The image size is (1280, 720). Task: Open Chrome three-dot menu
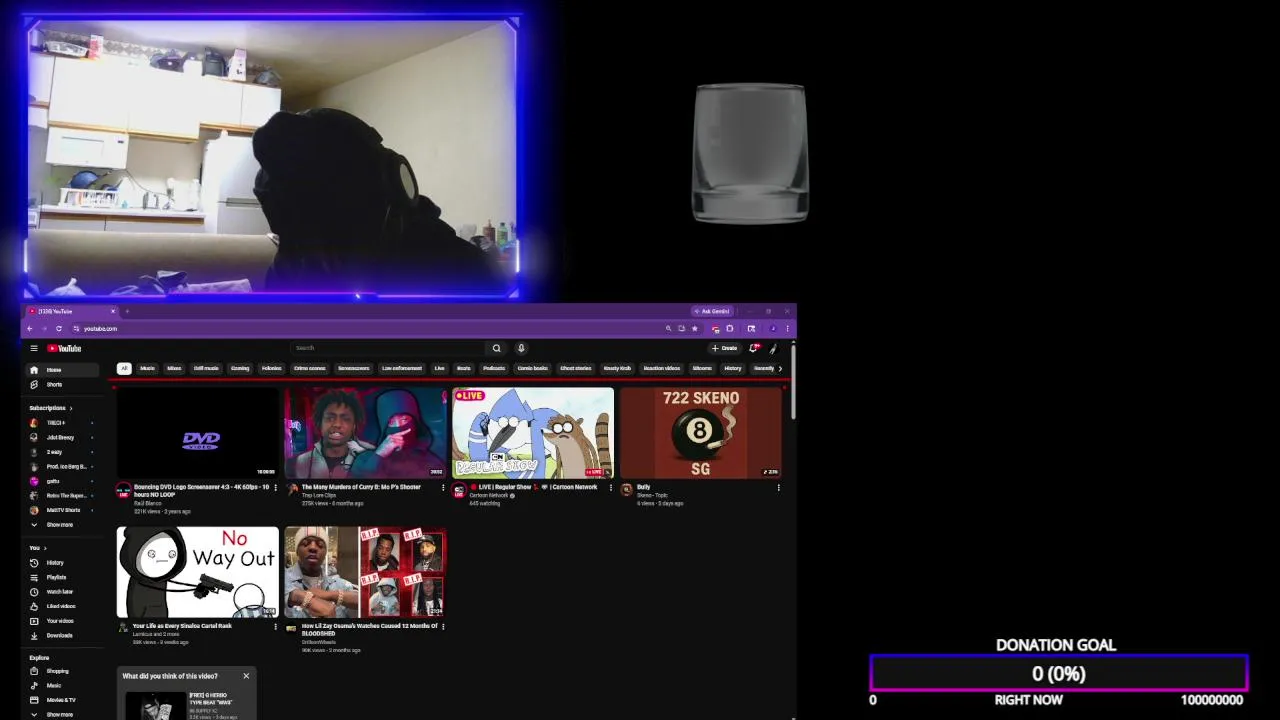click(788, 328)
